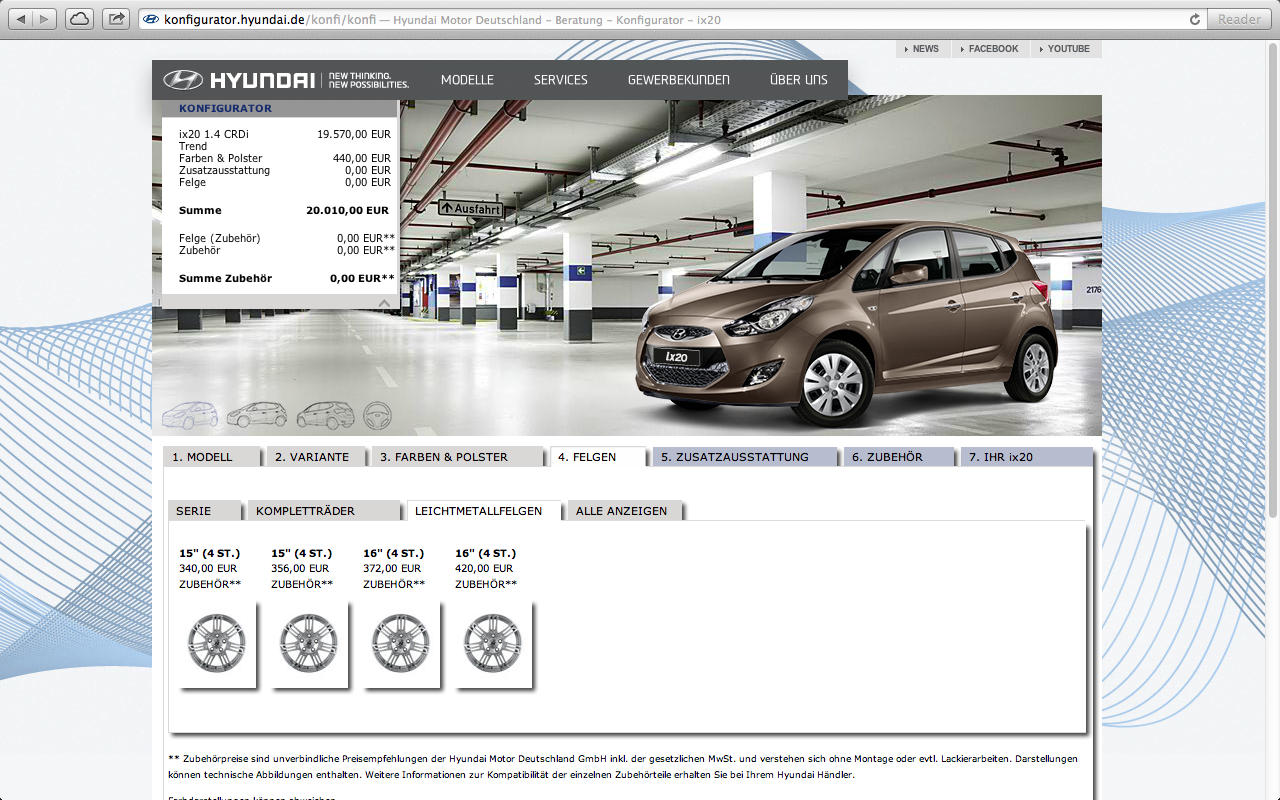Image resolution: width=1280 pixels, height=800 pixels.
Task: Select the 4. FELGEN tab
Action: [x=598, y=457]
